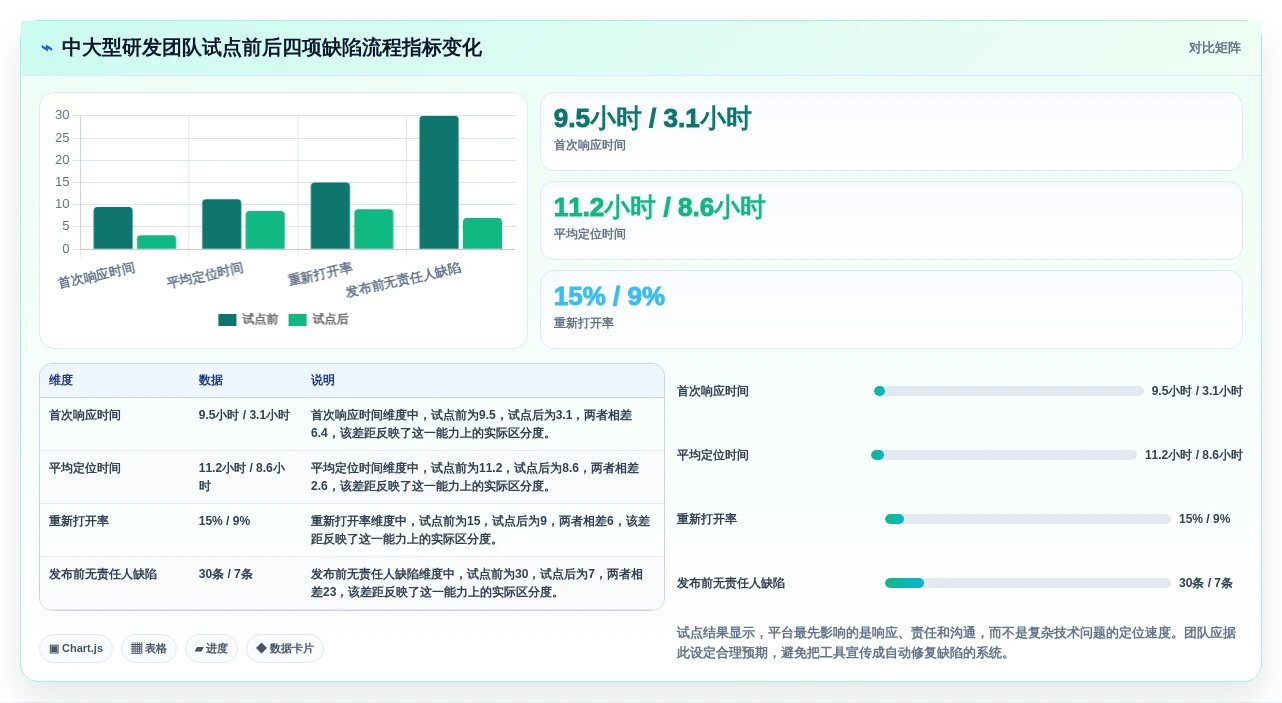This screenshot has height=703, width=1282.
Task: Click the chart title 中大型研发团队试点前后四项缺陷流程指标变化
Action: (x=272, y=48)
